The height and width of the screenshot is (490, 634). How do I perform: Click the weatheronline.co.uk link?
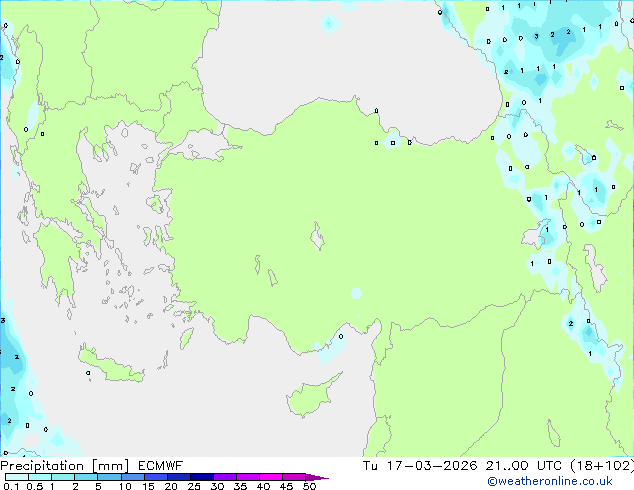point(550,481)
